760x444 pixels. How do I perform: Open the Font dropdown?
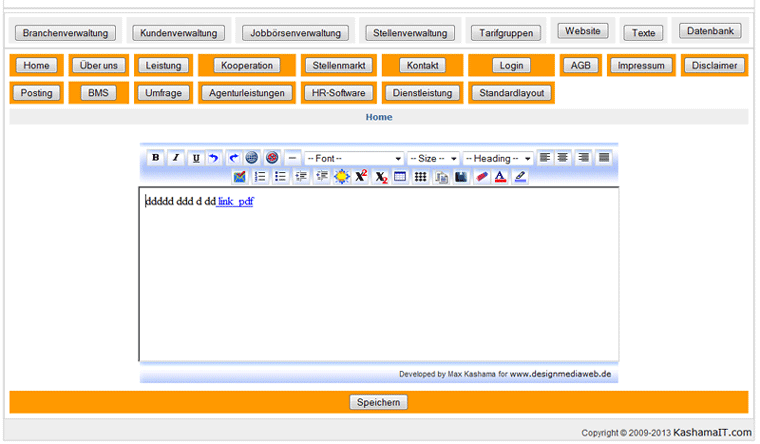click(353, 158)
